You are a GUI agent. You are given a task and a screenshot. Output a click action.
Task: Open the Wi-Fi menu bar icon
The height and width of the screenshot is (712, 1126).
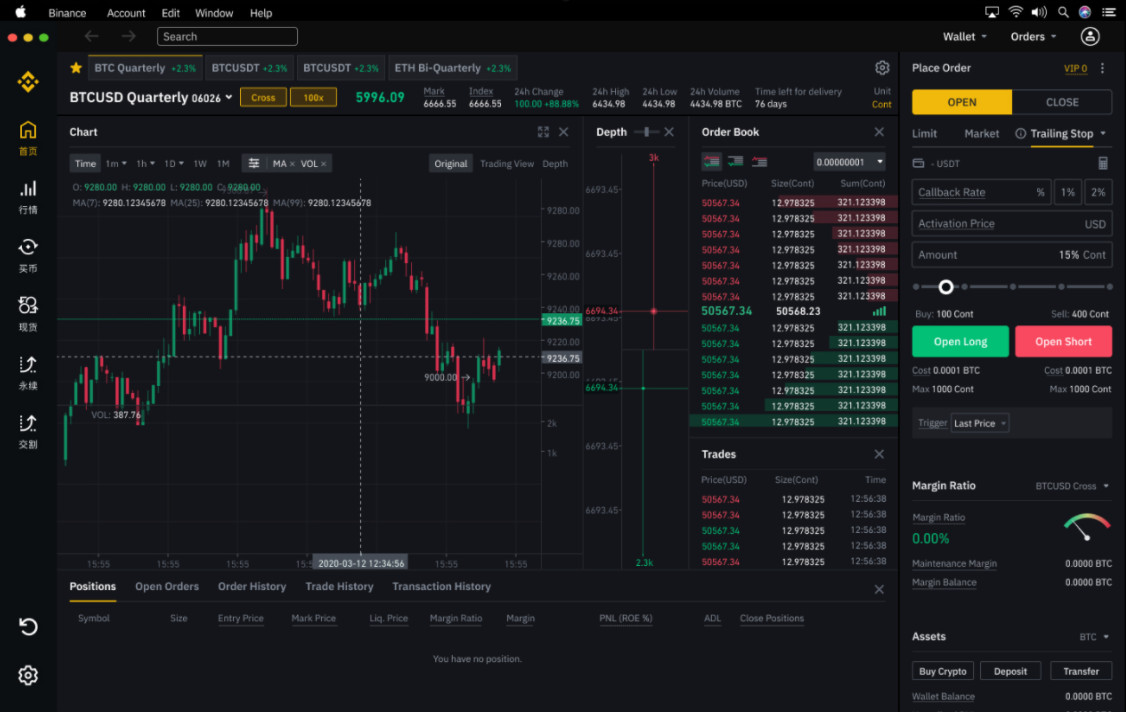pos(1015,12)
